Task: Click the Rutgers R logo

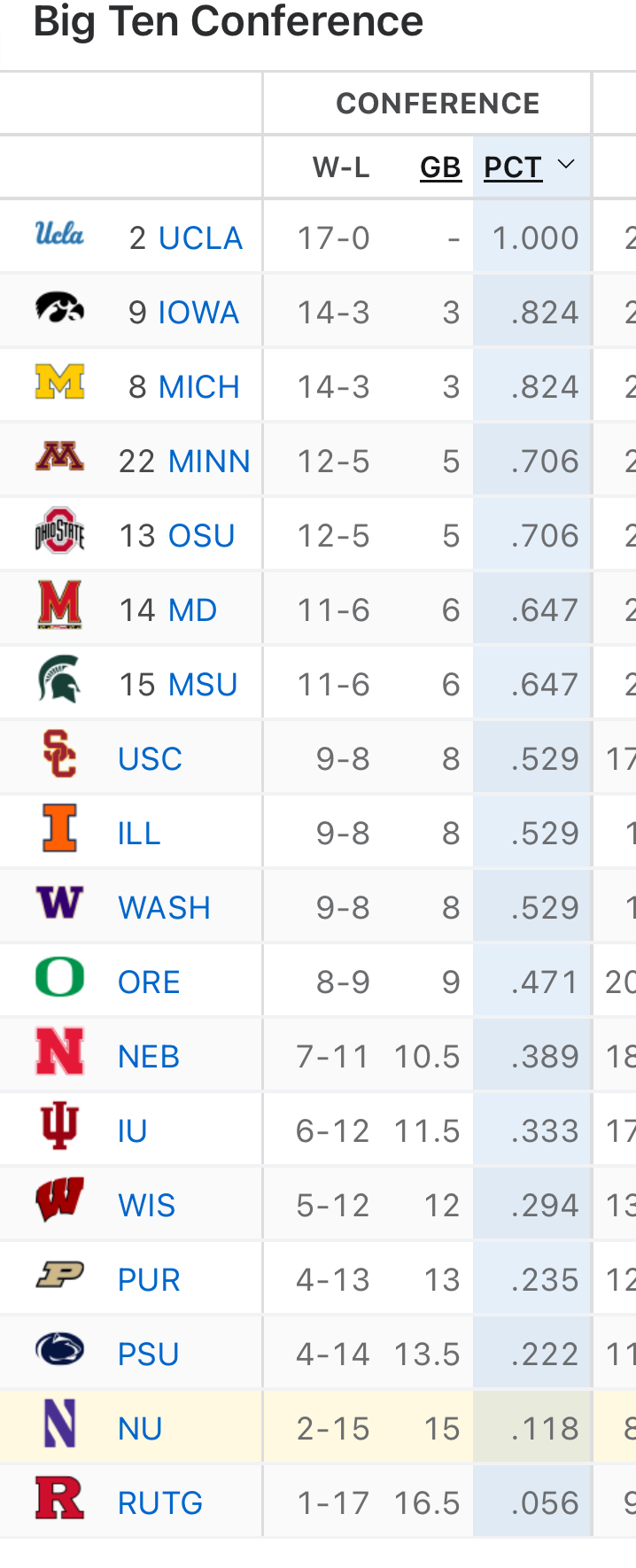Action: 59,1499
